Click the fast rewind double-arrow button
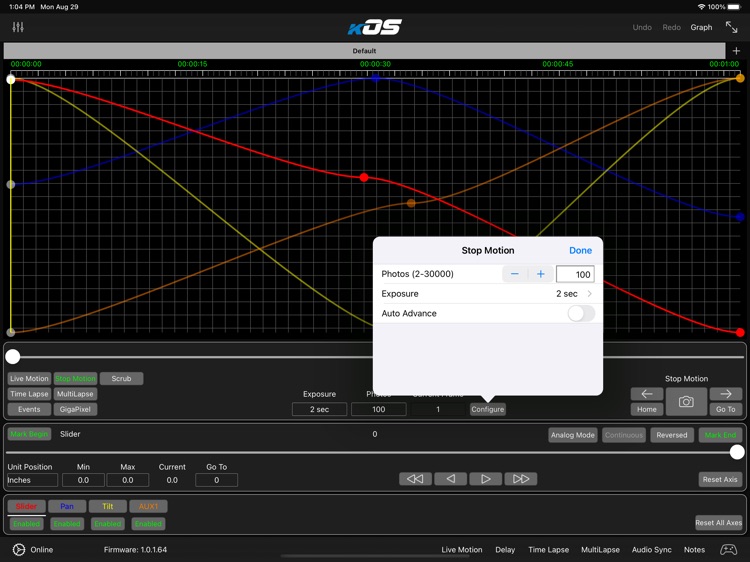The width and height of the screenshot is (750, 562). click(x=415, y=479)
